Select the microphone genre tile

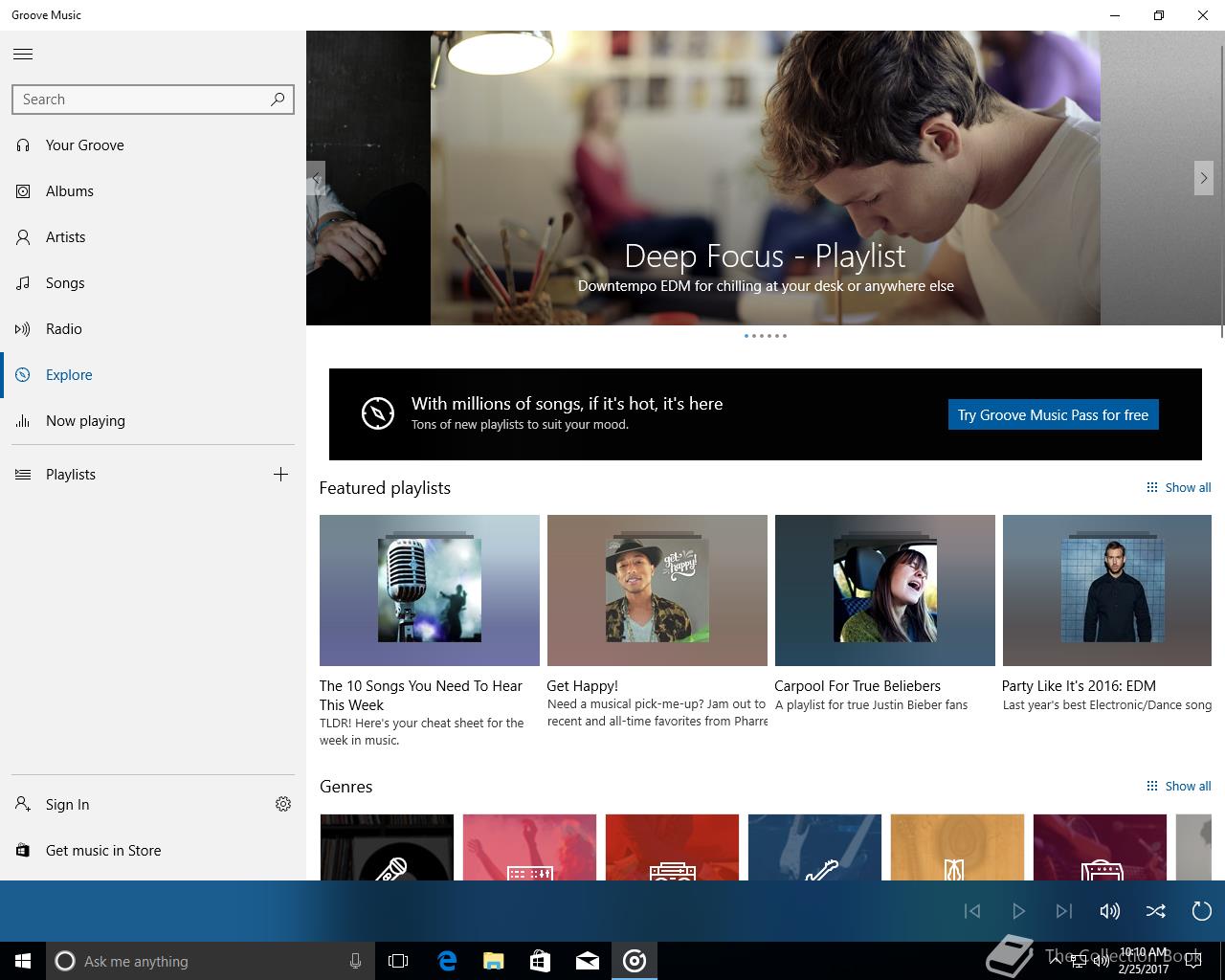coord(387,847)
